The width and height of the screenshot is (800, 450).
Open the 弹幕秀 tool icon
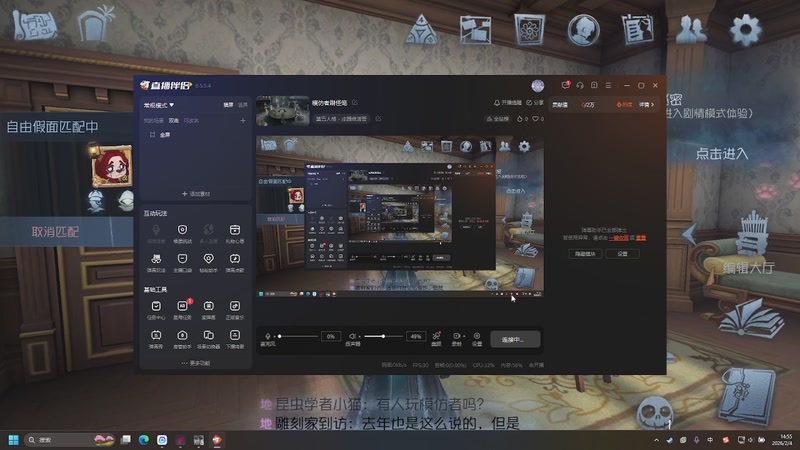pyautogui.click(x=156, y=335)
